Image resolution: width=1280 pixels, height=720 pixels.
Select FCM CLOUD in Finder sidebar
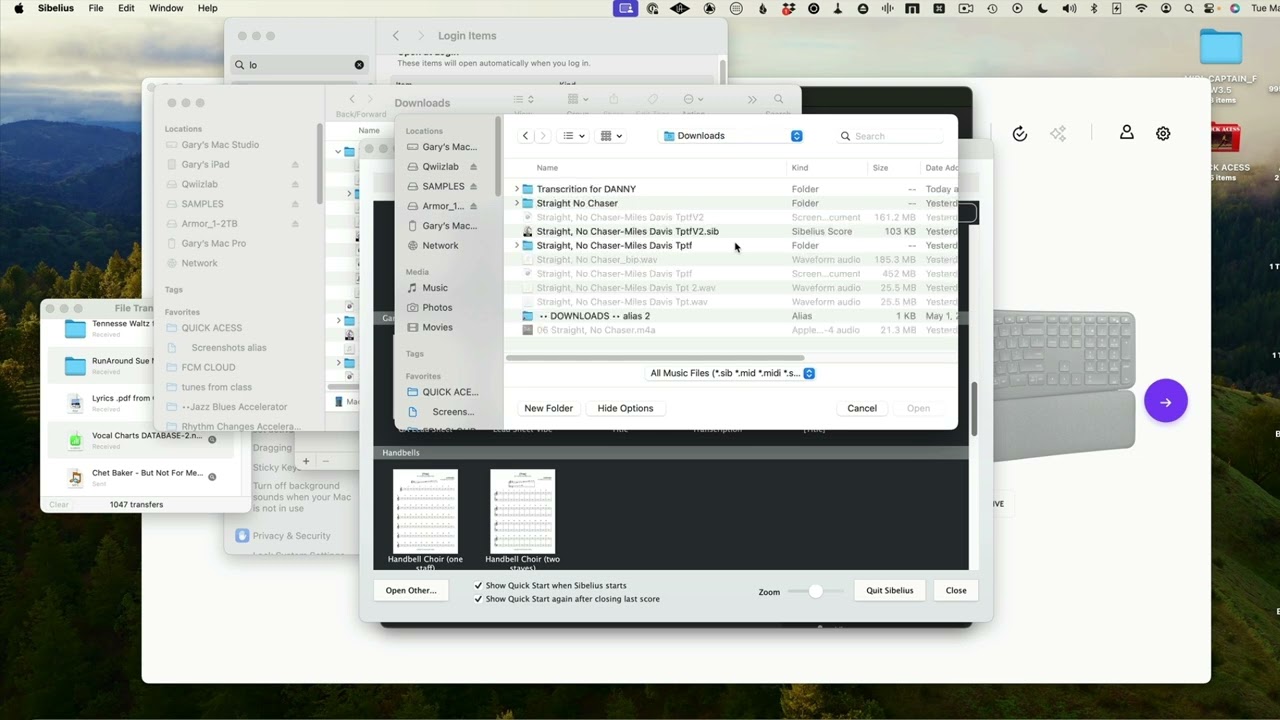(208, 367)
